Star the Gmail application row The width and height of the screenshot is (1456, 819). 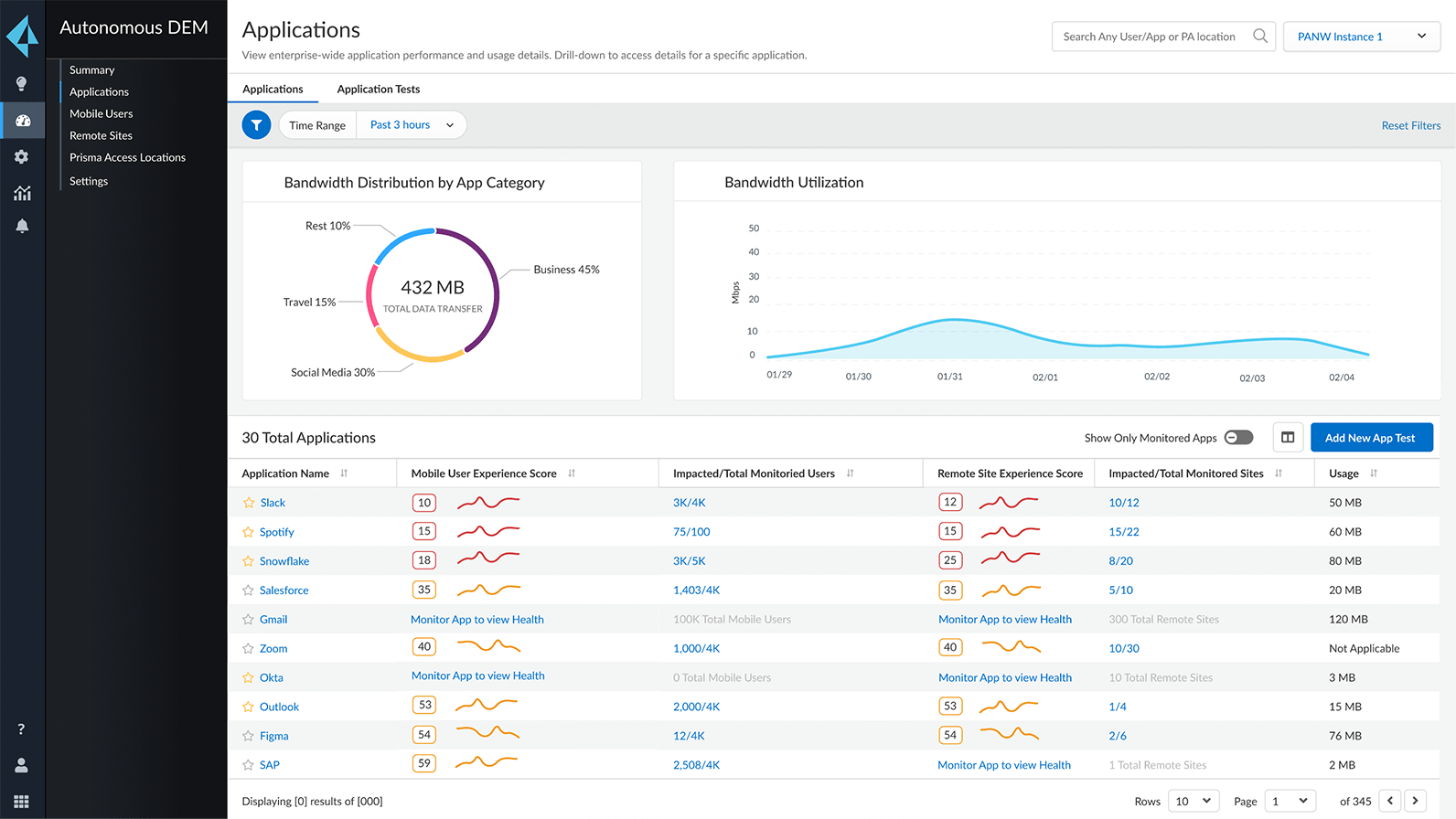tap(248, 620)
